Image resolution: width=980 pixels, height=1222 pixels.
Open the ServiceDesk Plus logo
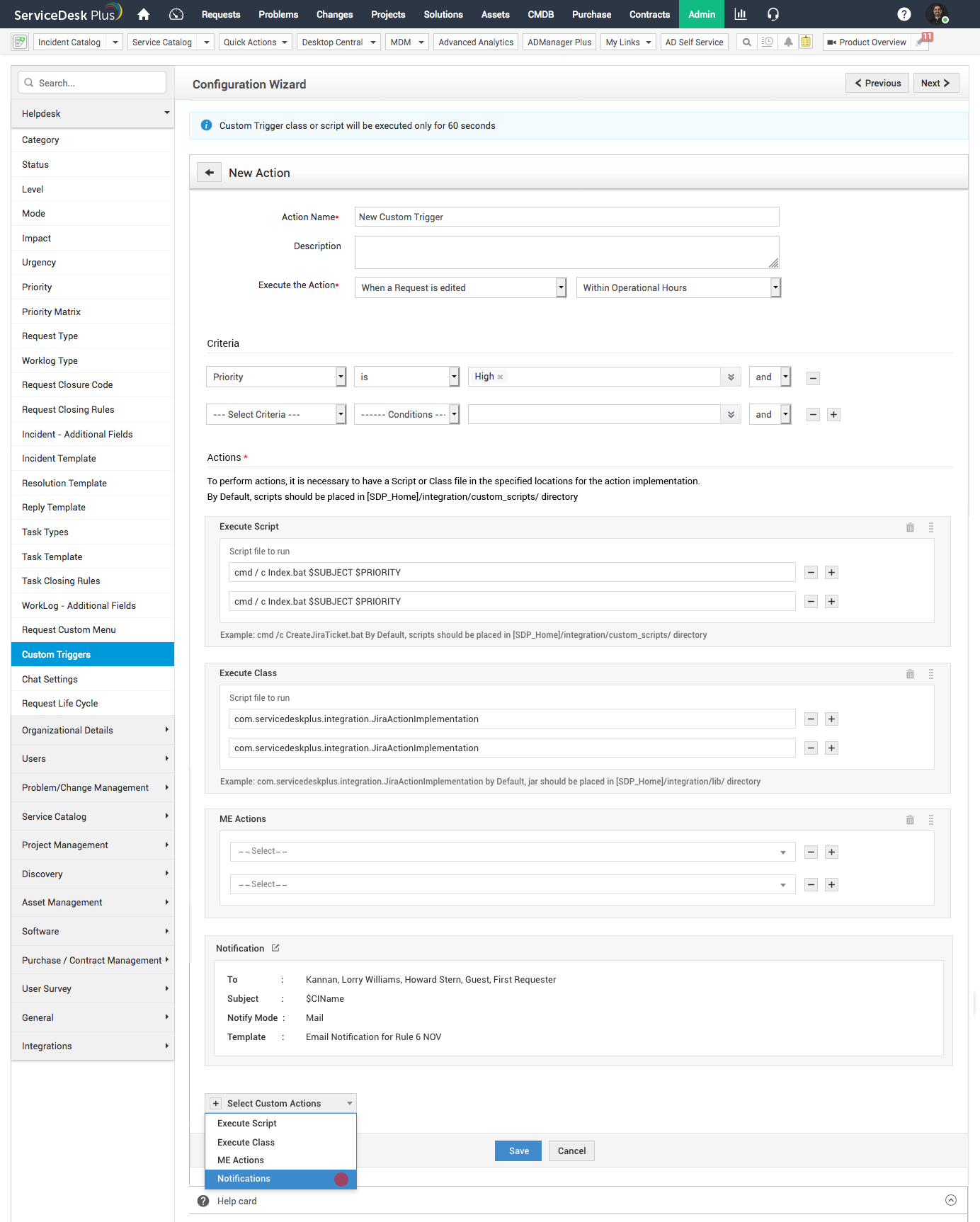point(68,14)
